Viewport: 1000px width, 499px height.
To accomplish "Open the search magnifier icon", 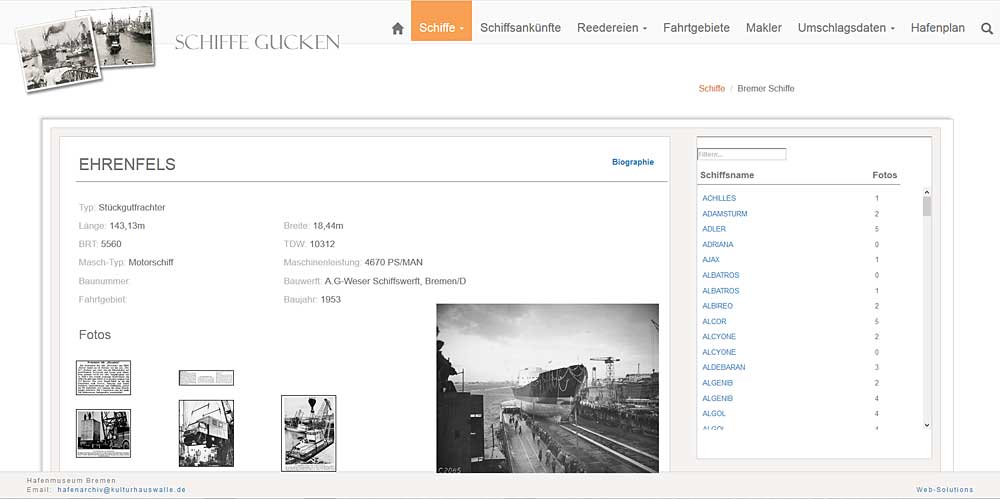I will pos(987,28).
